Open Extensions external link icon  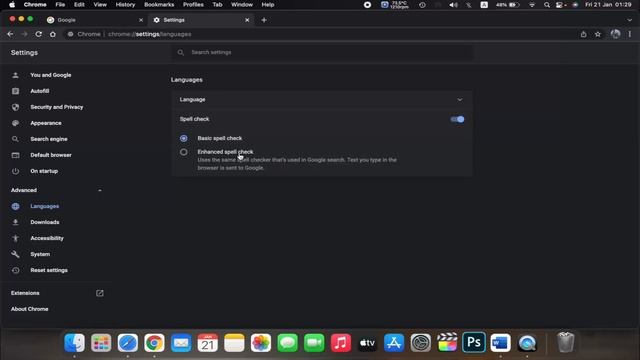[x=100, y=293]
